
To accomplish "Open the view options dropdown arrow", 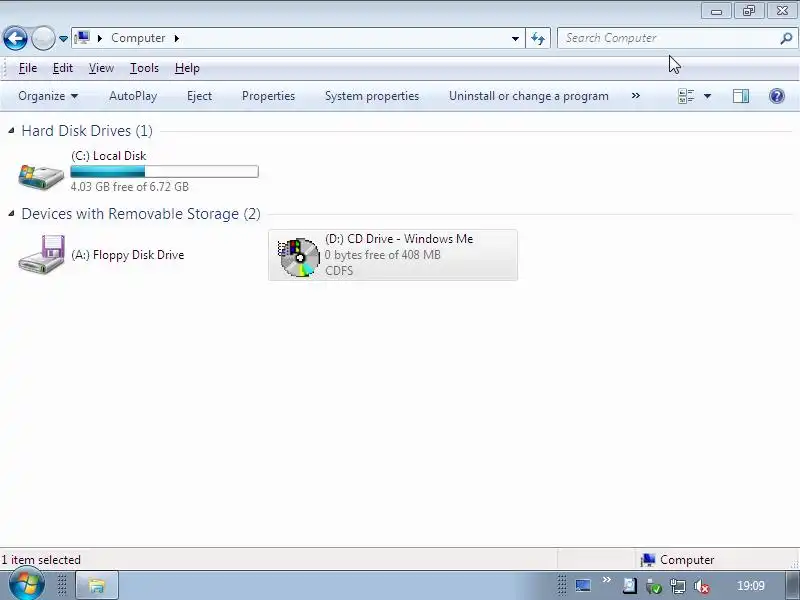I will [x=707, y=96].
